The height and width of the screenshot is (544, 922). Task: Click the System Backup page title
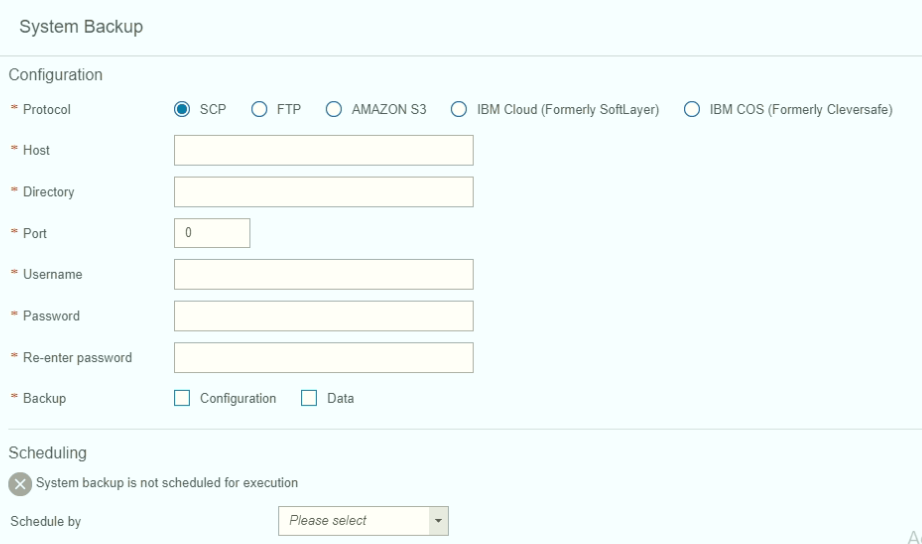81,27
